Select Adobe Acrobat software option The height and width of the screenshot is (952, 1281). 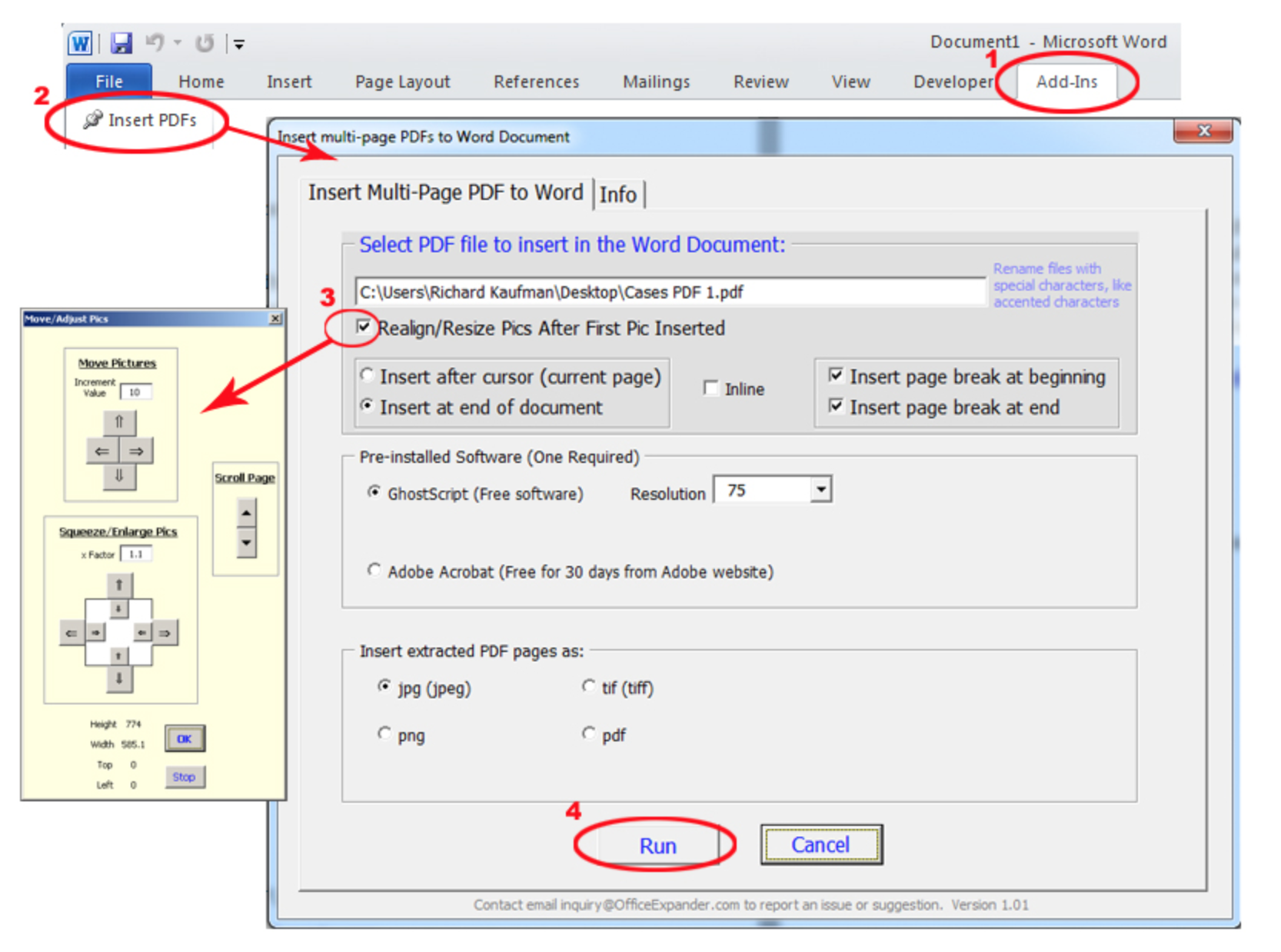pos(374,570)
